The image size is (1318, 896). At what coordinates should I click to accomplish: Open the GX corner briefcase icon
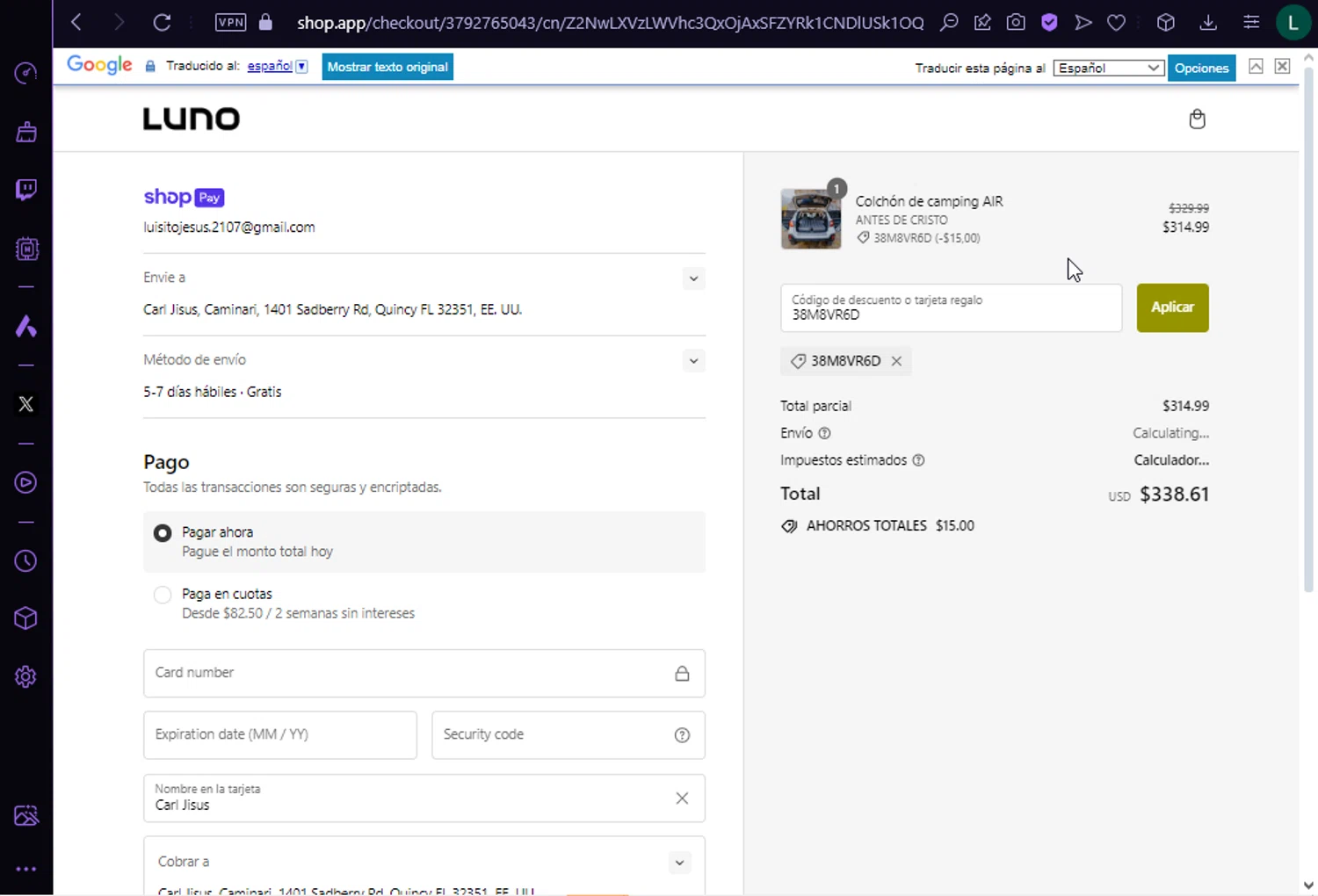click(x=25, y=132)
